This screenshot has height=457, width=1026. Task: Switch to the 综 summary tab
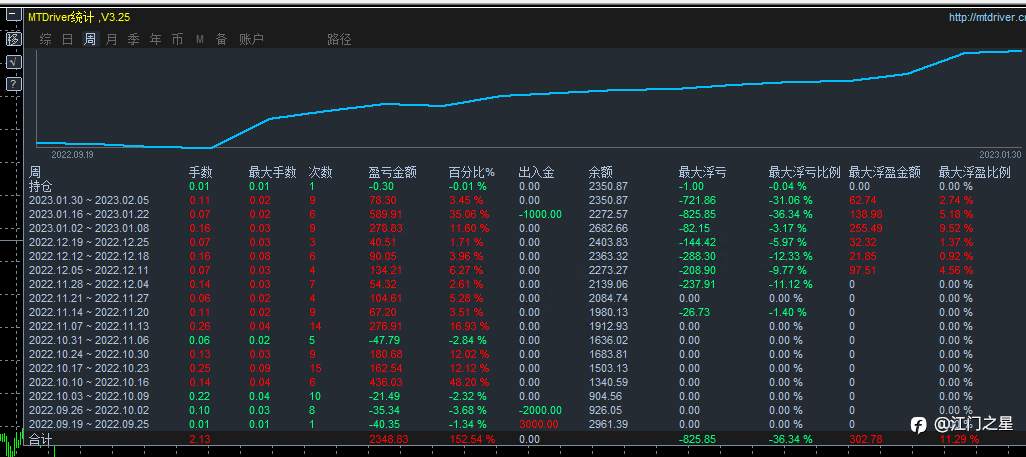[x=45, y=39]
